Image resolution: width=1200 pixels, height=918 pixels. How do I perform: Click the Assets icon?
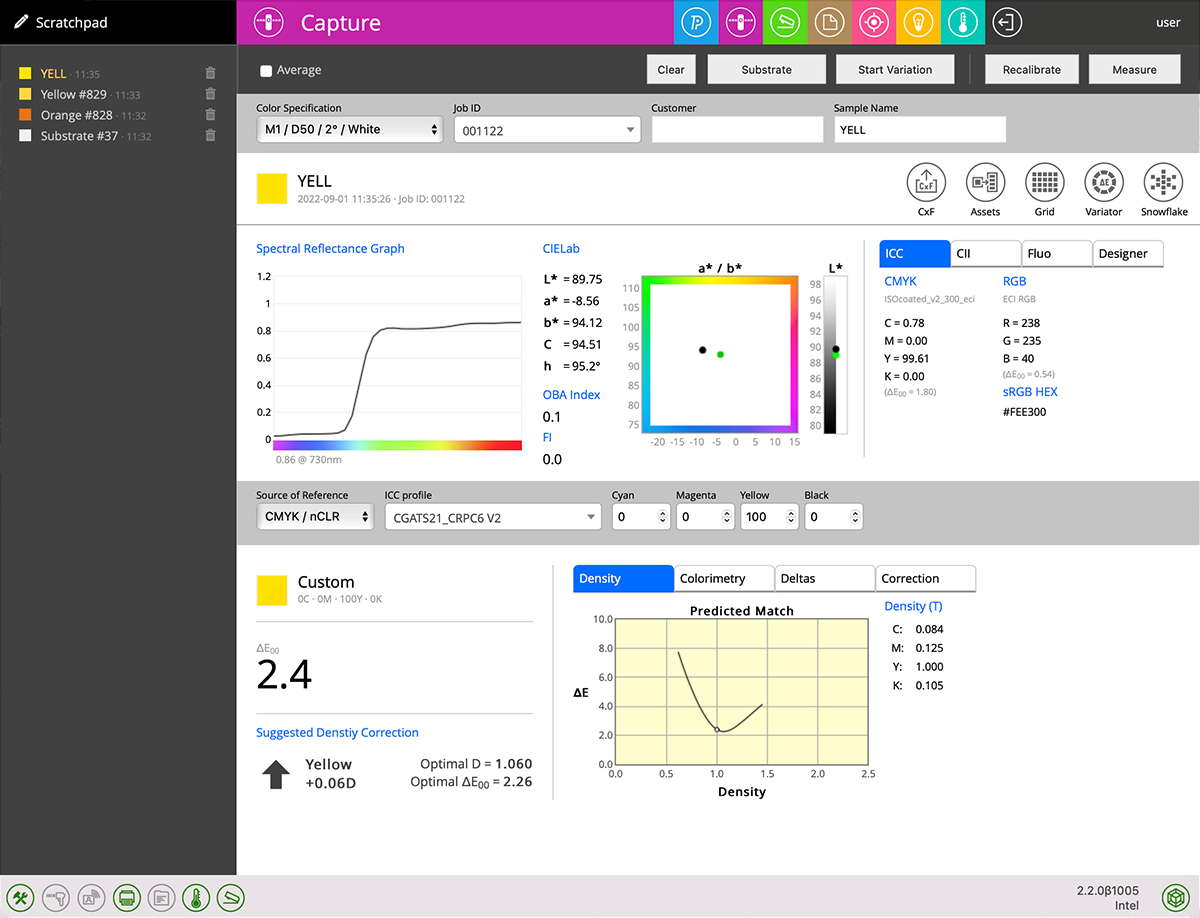tap(985, 183)
